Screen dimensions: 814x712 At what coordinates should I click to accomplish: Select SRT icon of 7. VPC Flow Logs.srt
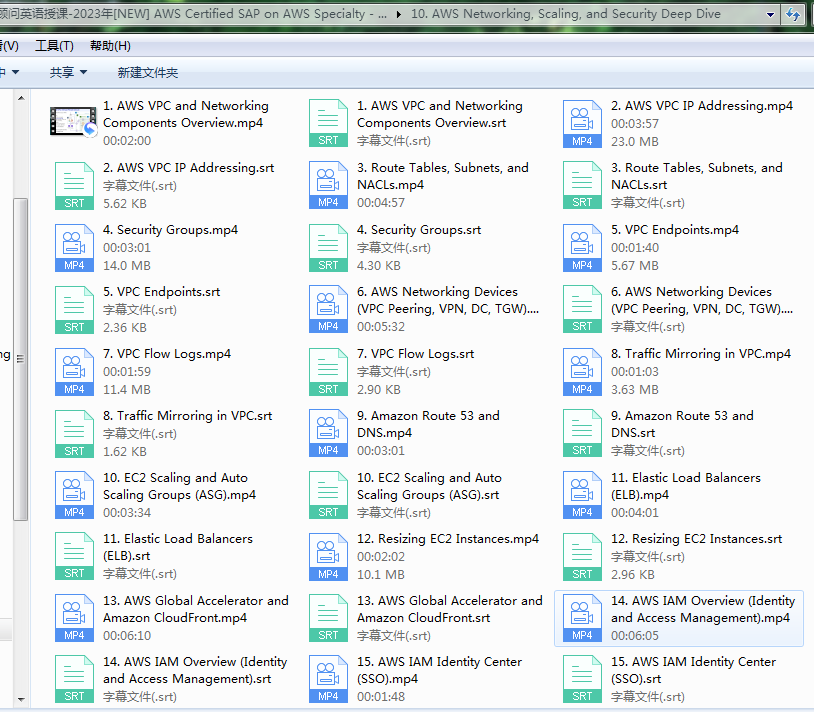tap(328, 372)
